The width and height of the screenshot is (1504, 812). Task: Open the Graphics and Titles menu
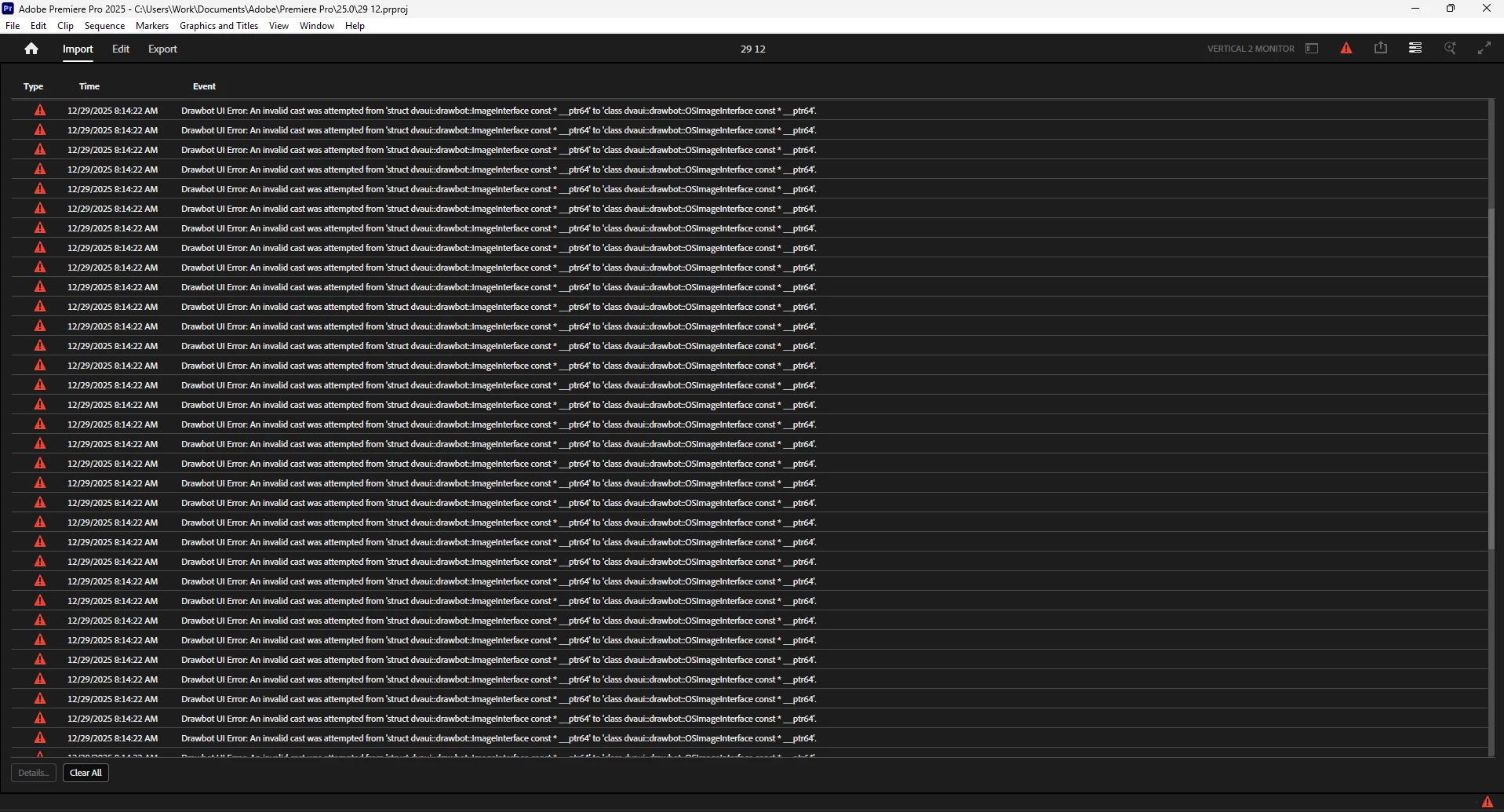pos(219,26)
